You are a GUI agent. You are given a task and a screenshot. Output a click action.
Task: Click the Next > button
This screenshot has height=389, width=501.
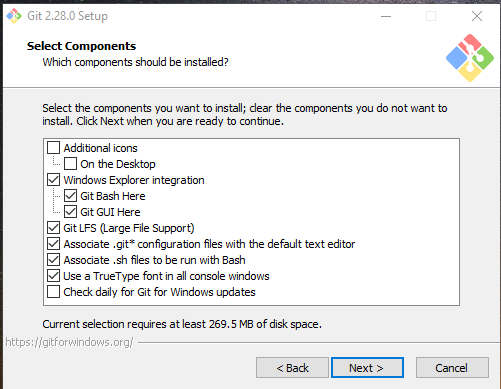tap(367, 368)
